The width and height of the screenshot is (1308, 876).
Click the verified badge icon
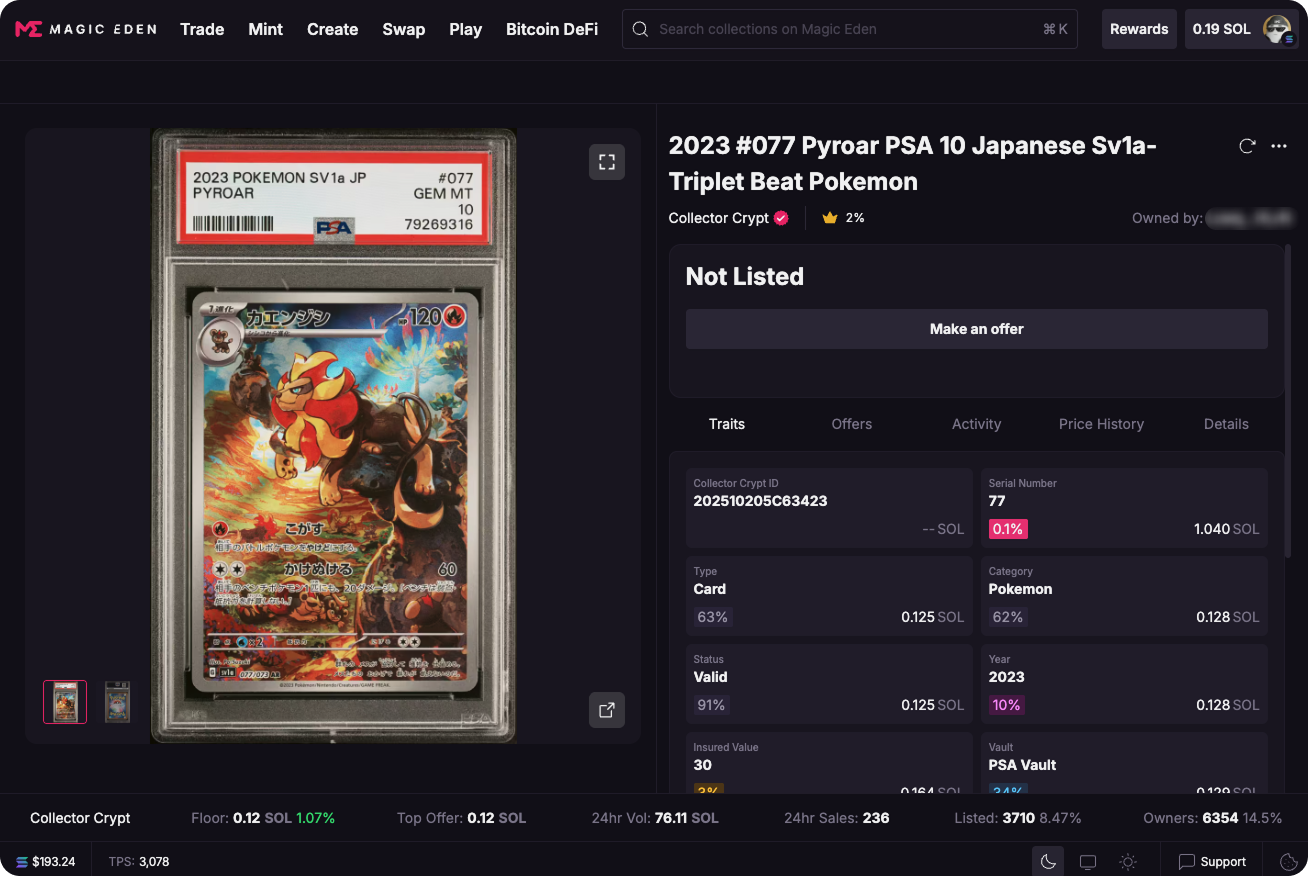tap(781, 217)
